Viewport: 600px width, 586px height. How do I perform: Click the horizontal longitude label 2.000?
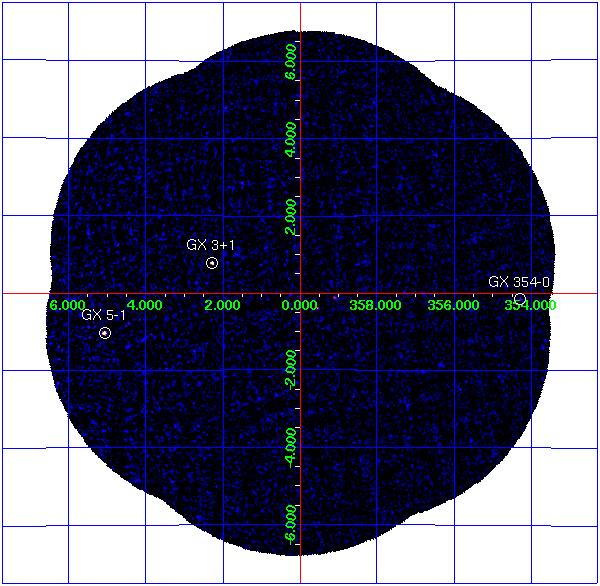click(x=222, y=305)
